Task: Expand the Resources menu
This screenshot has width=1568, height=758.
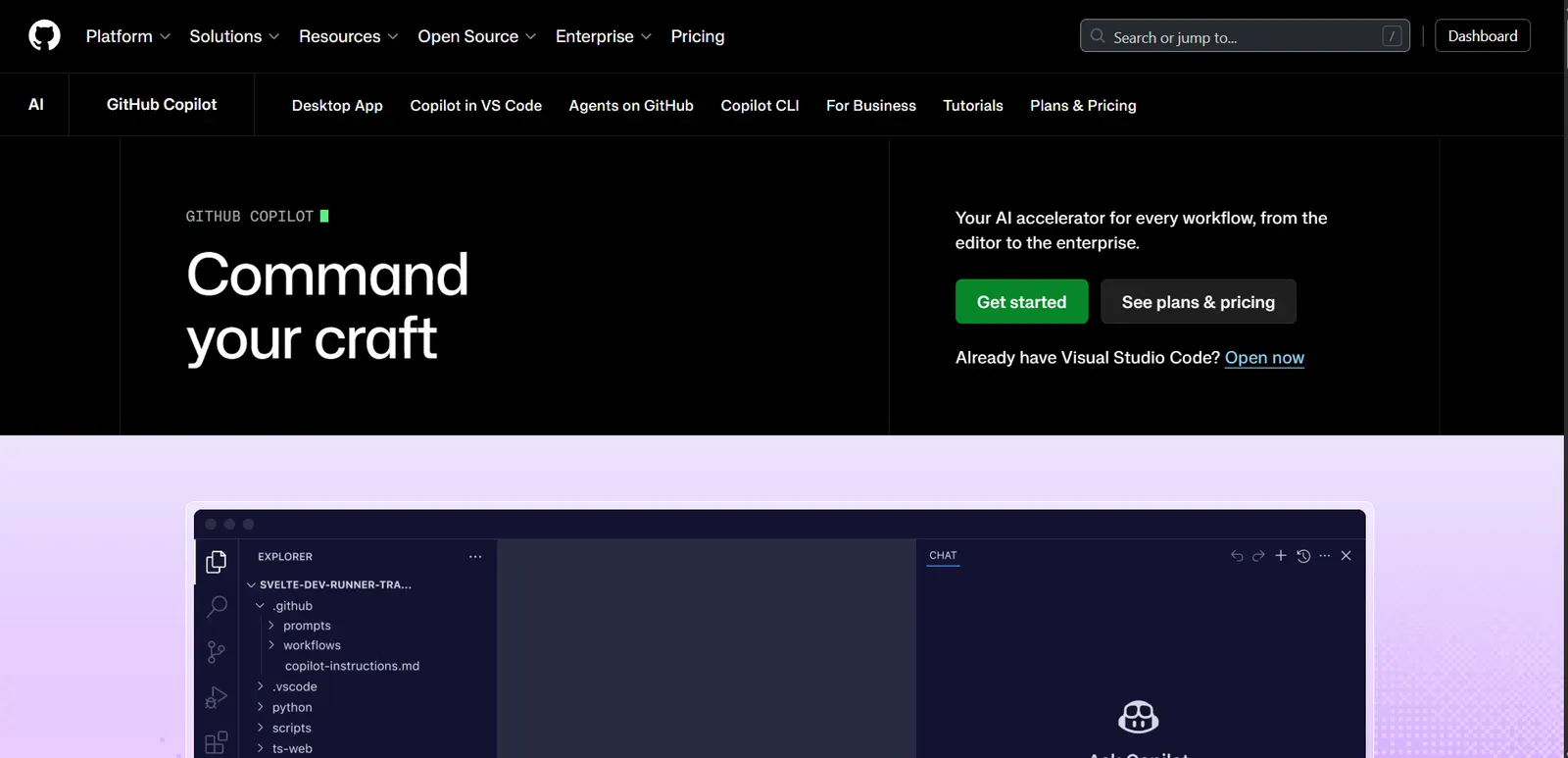Action: click(348, 36)
